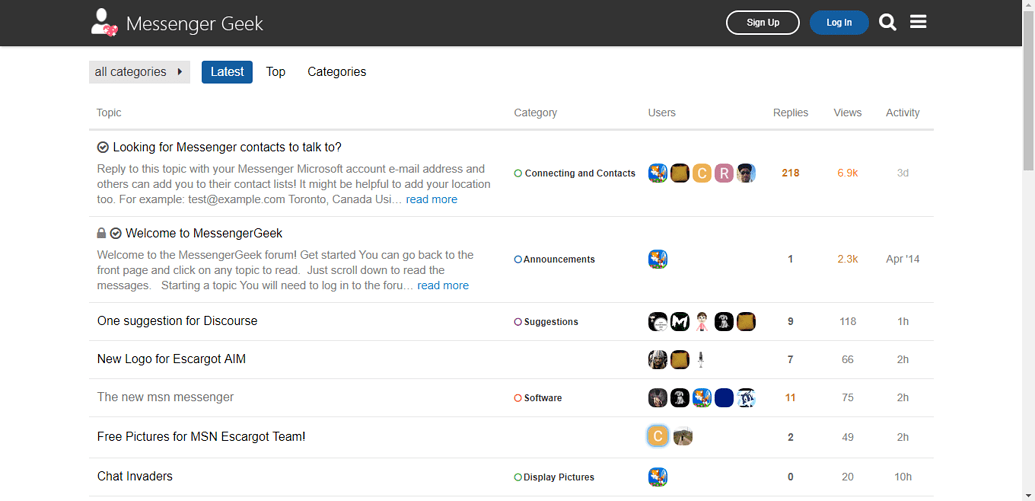Click the first avatar in the Looking for Messenger contacts row
Image resolution: width=1035 pixels, height=501 pixels.
coord(658,174)
